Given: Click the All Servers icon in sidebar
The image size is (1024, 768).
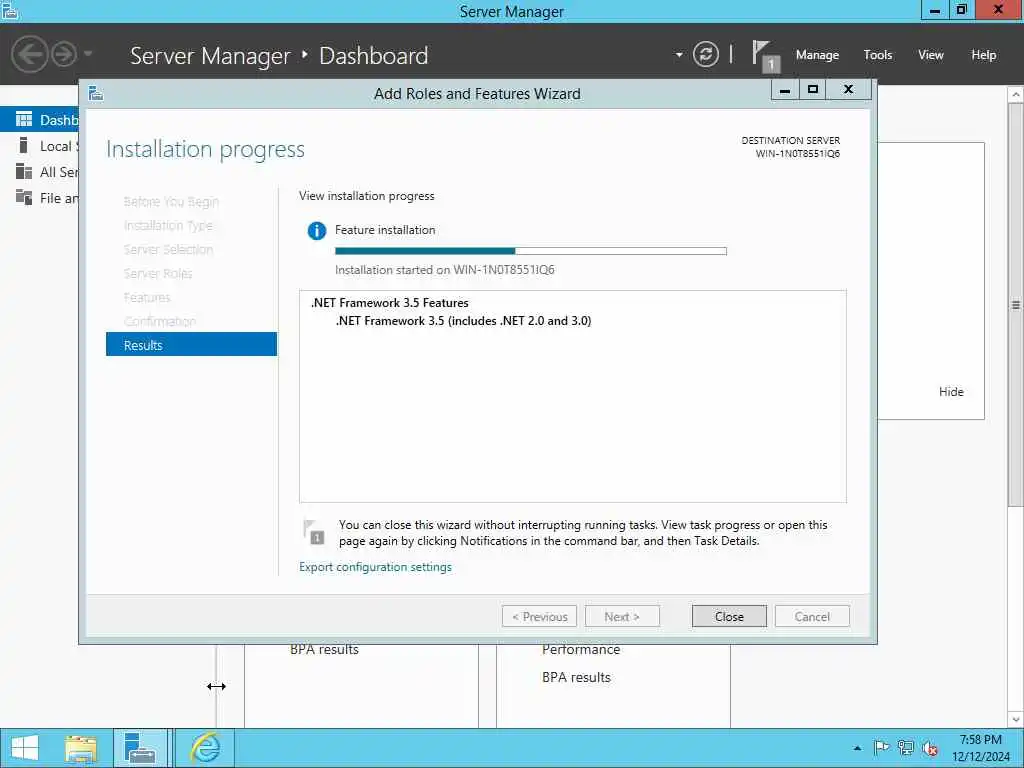Looking at the screenshot, I should [x=24, y=171].
